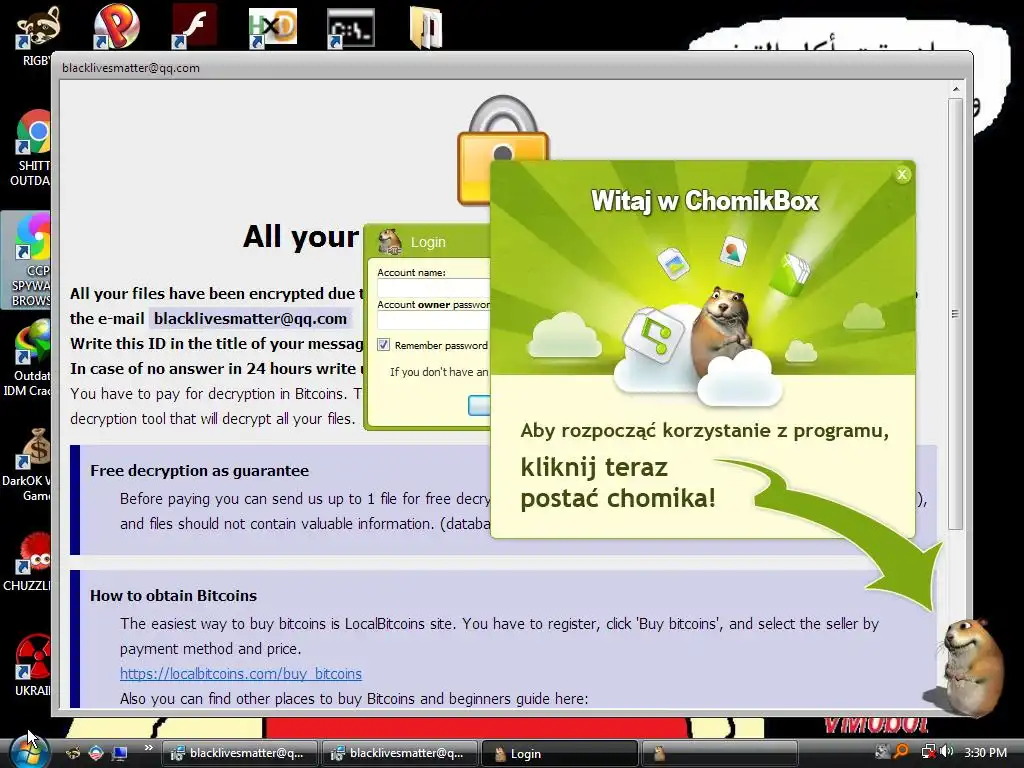Click the 3:30 PM taskbar clock
This screenshot has width=1024, height=768.
985,752
